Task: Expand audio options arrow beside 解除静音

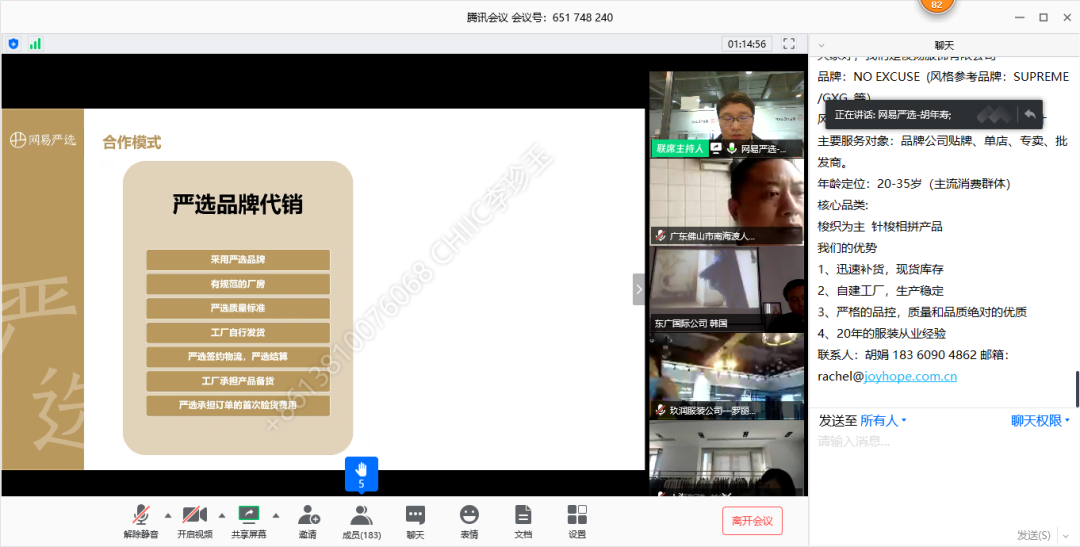Action: point(167,515)
